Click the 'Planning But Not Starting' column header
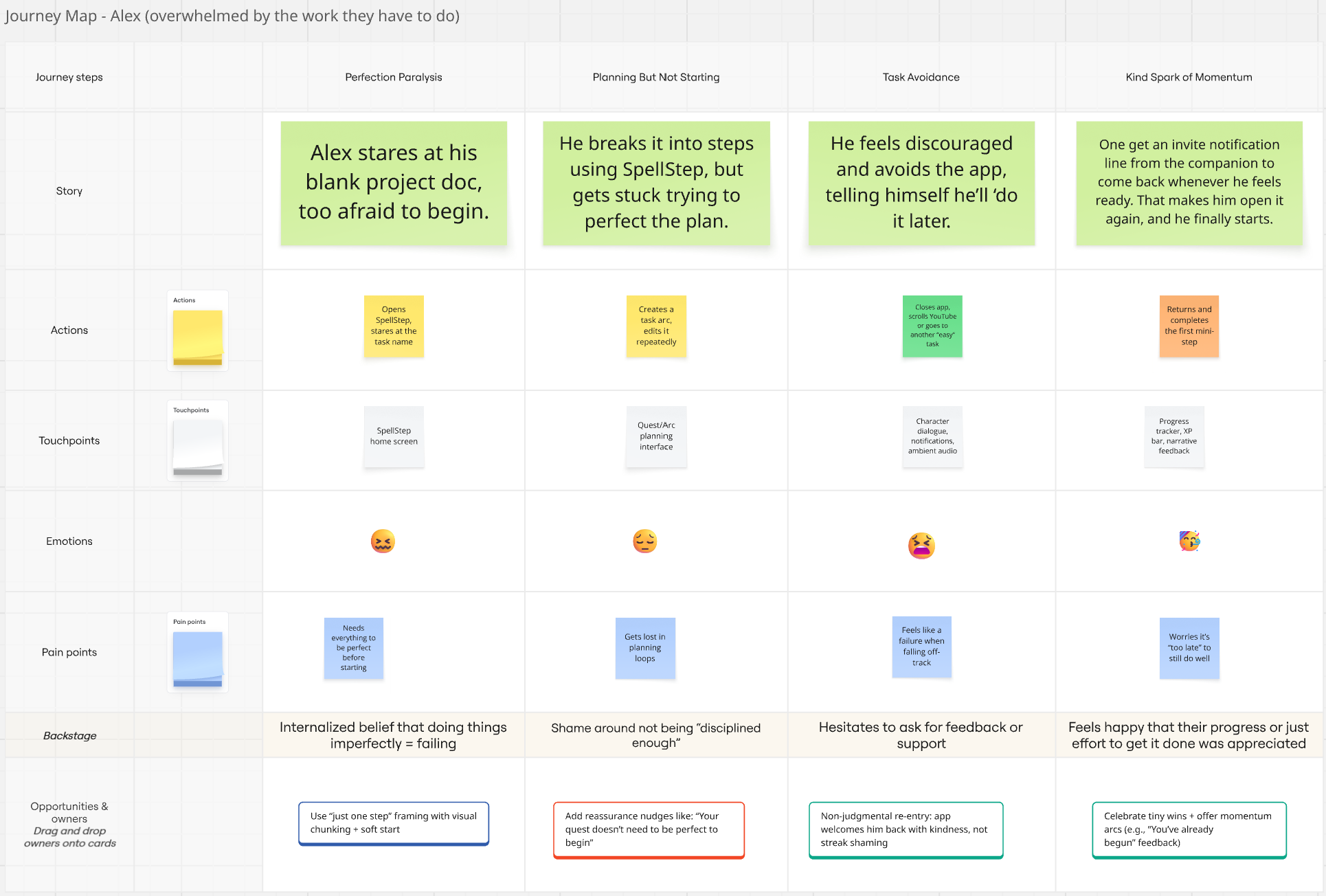 [656, 77]
